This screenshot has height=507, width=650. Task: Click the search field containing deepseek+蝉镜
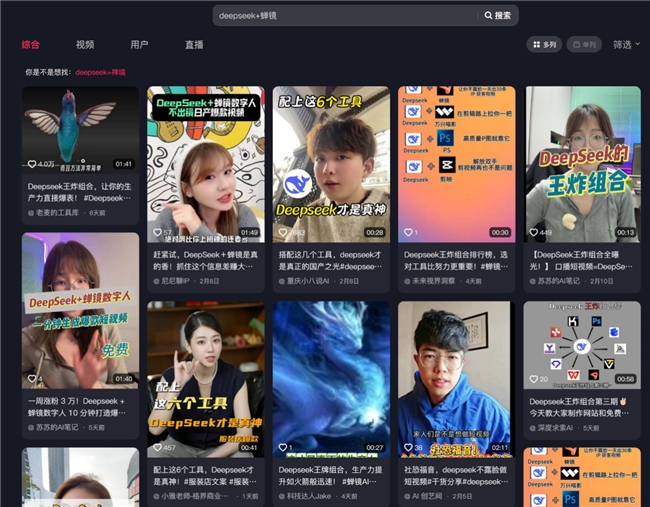[345, 16]
